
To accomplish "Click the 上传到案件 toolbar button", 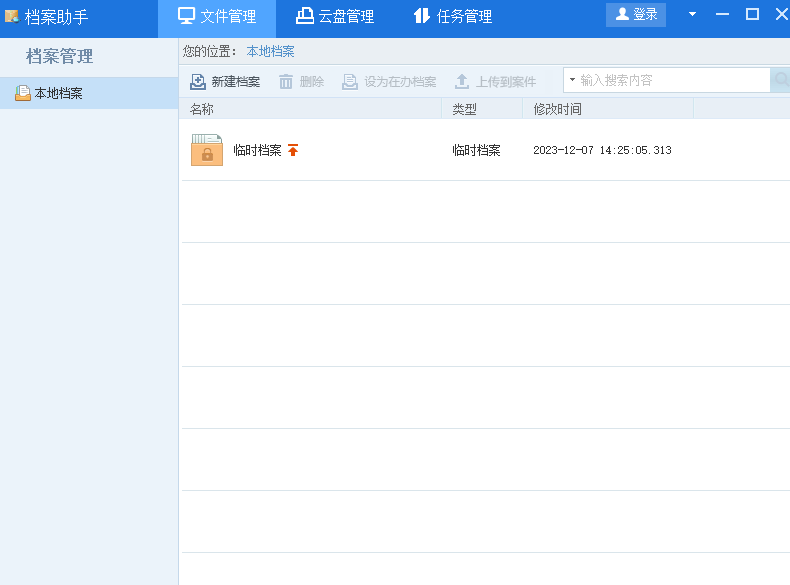I will point(495,82).
